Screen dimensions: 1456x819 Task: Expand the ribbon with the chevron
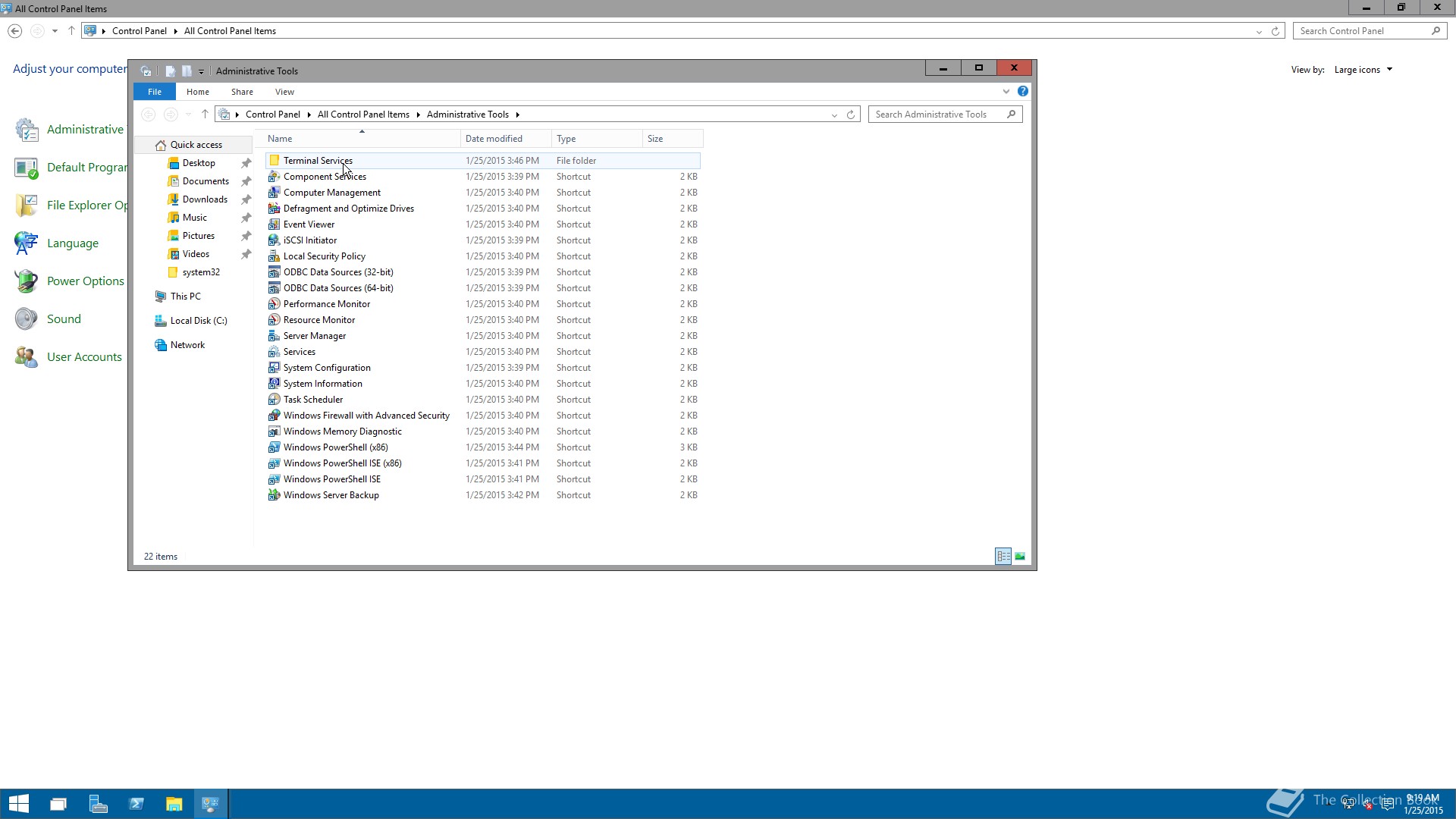1006,92
